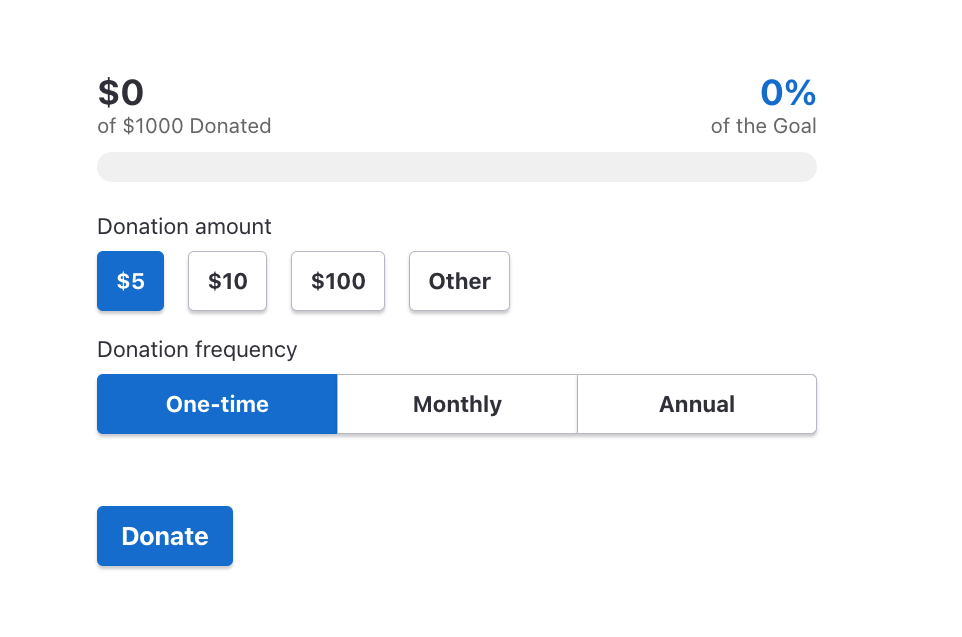Deselect the highlighted $5 option

(x=130, y=281)
